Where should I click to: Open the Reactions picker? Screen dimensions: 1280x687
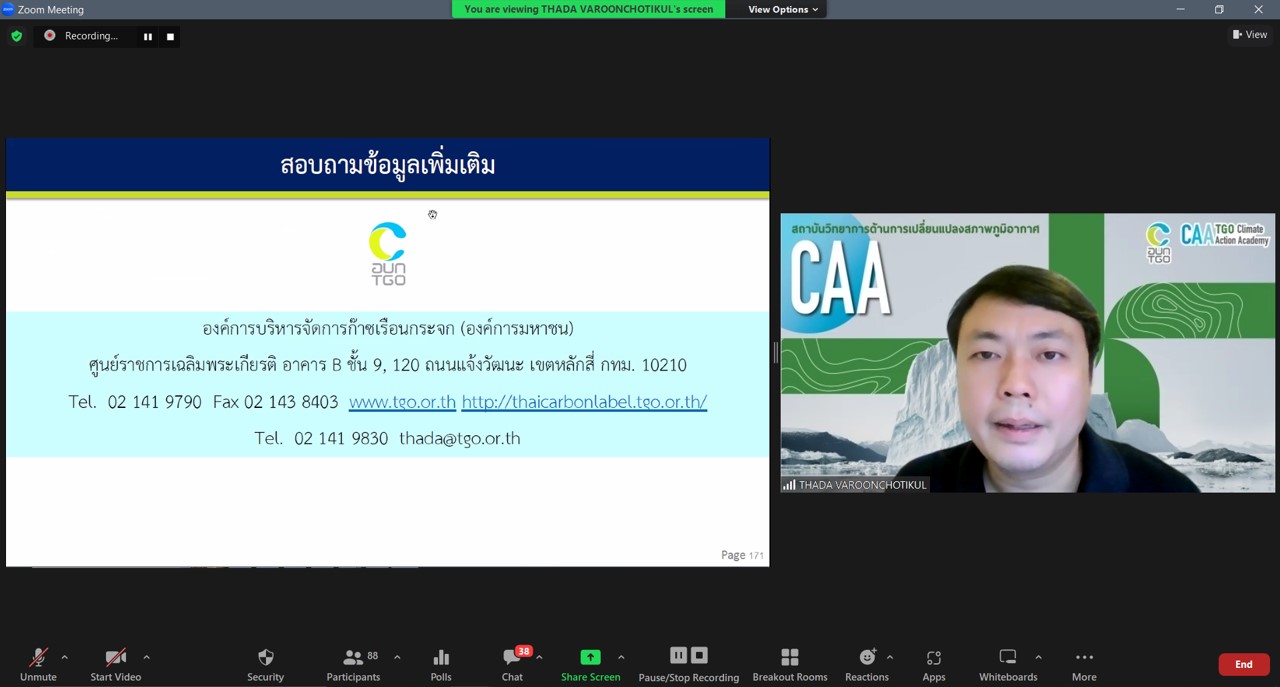tap(866, 663)
